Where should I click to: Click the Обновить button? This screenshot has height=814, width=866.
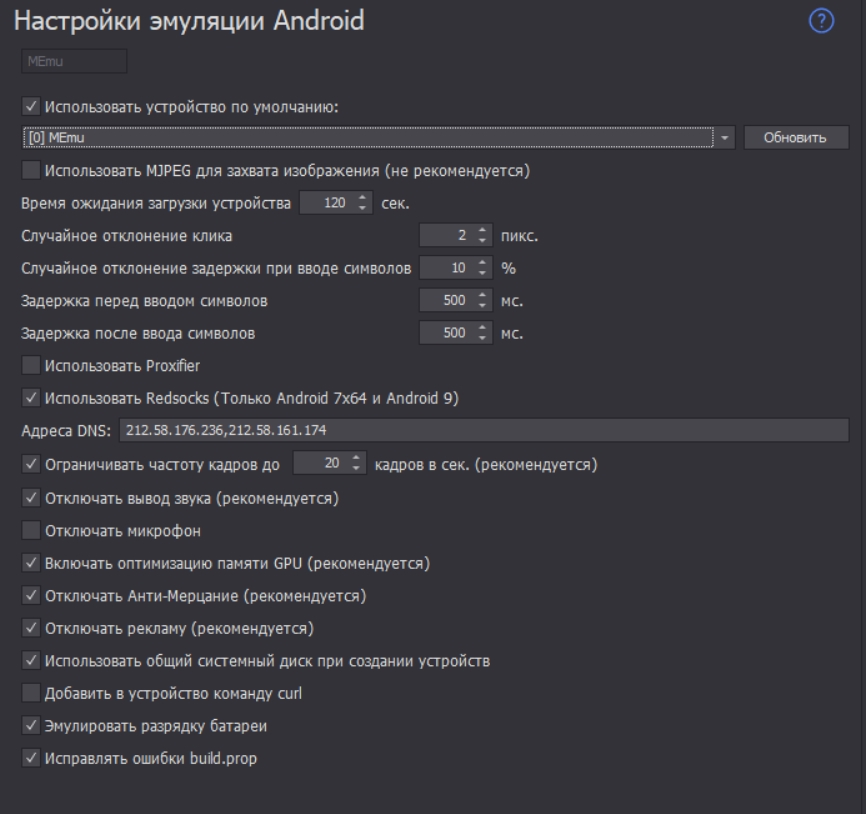795,137
